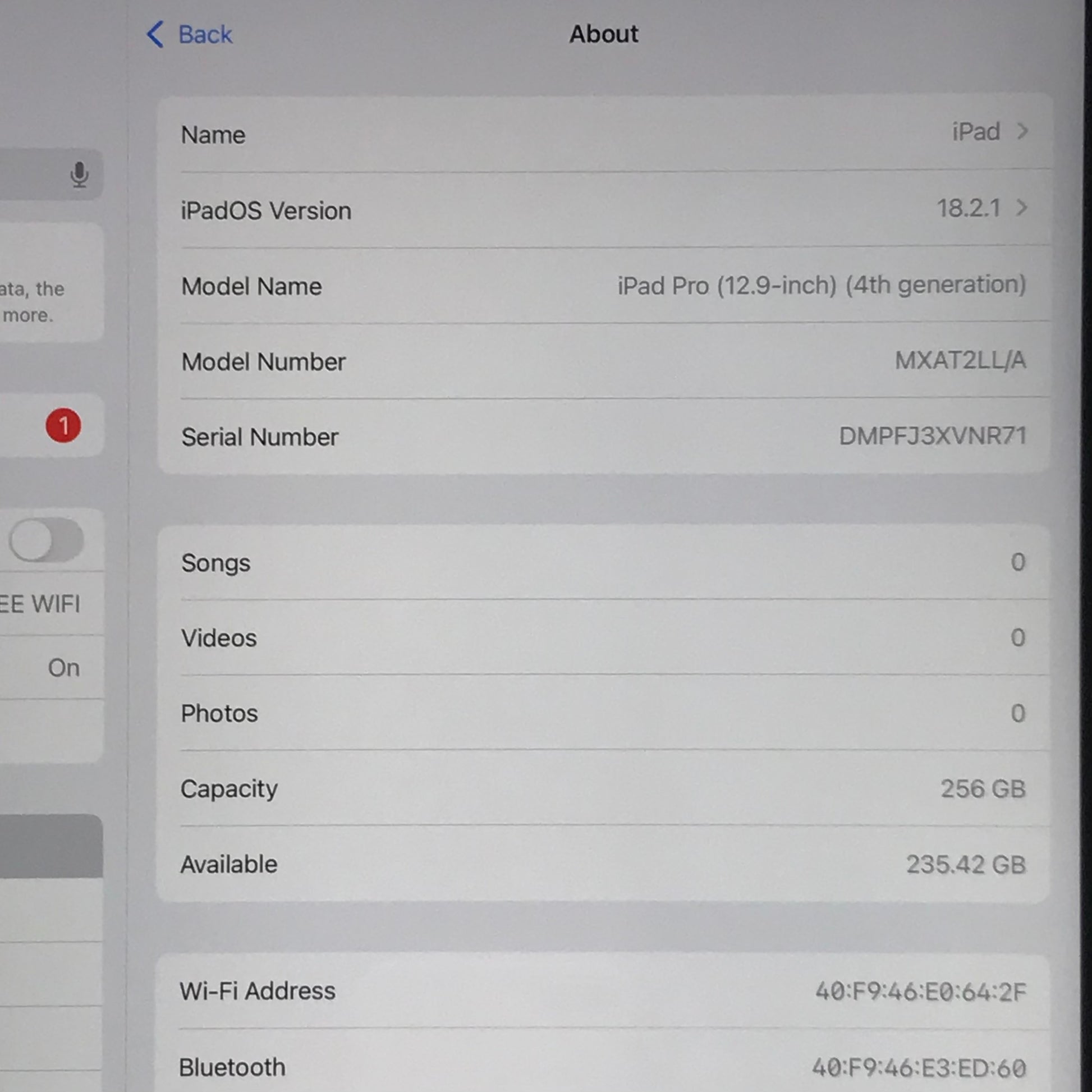This screenshot has width=1092, height=1092.
Task: Tap the Songs row label
Action: (x=216, y=563)
